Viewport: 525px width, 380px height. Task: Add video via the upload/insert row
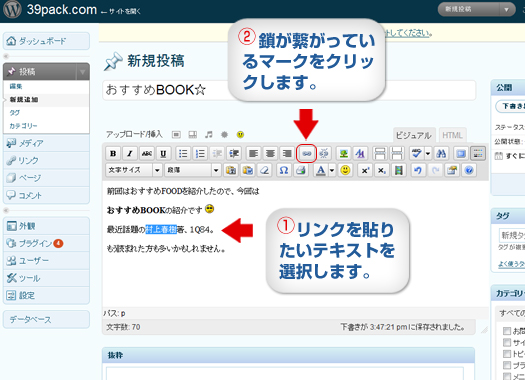[193, 135]
